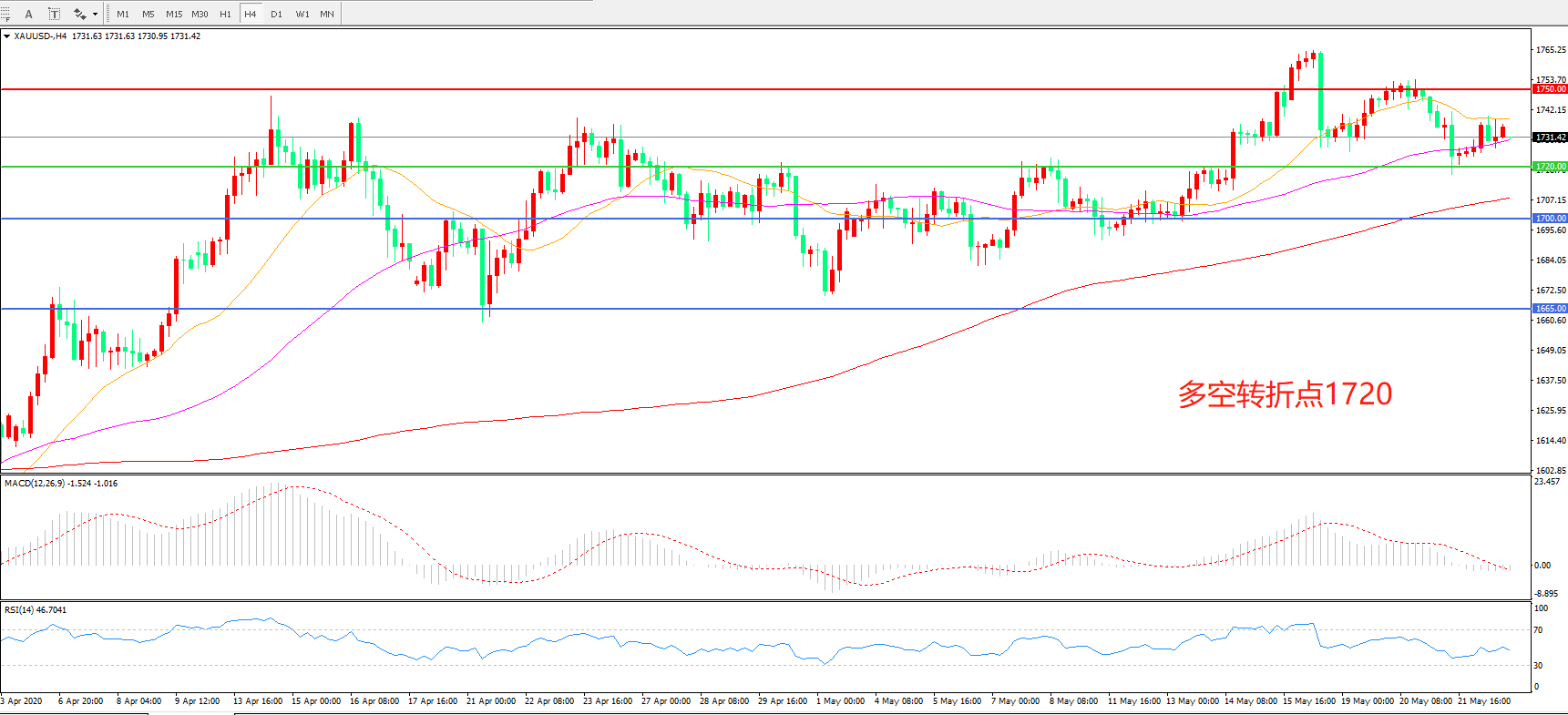This screenshot has width=1568, height=715.
Task: Select the Text Label tool
Action: (55, 14)
